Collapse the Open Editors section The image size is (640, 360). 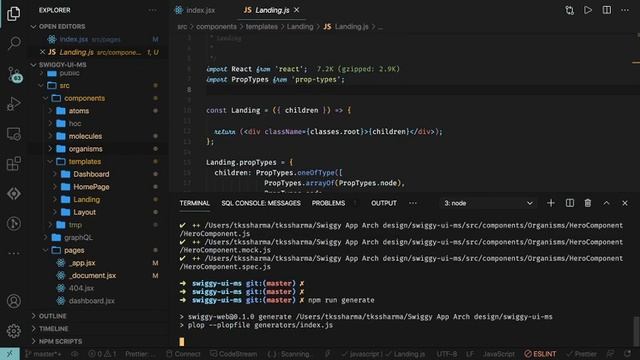click(x=98, y=27)
